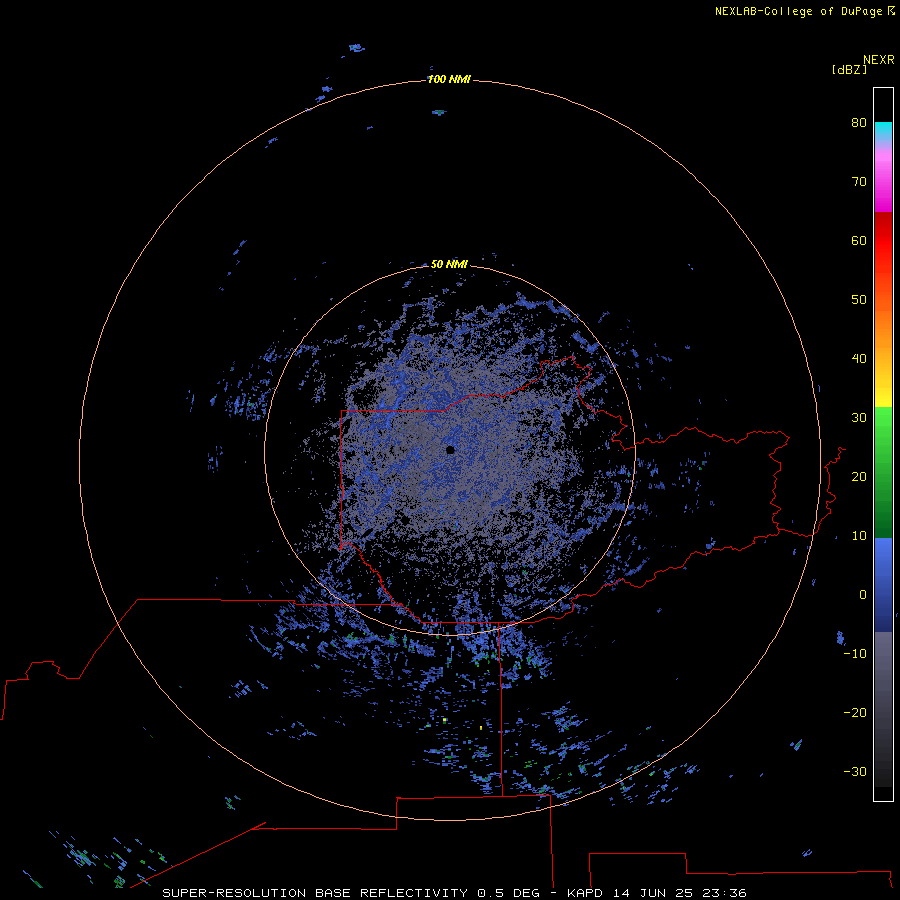This screenshot has height=900, width=900.
Task: Click the 50 NMI range ring label
Action: coord(449,264)
